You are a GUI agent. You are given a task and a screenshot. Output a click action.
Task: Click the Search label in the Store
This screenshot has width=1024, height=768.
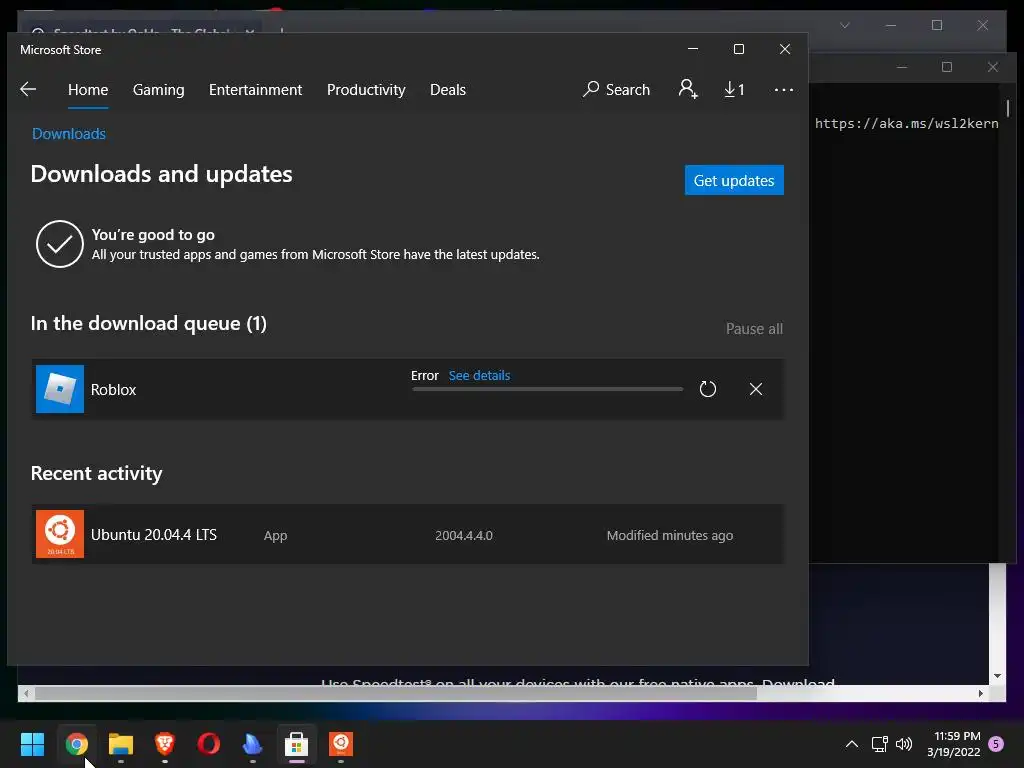click(628, 90)
